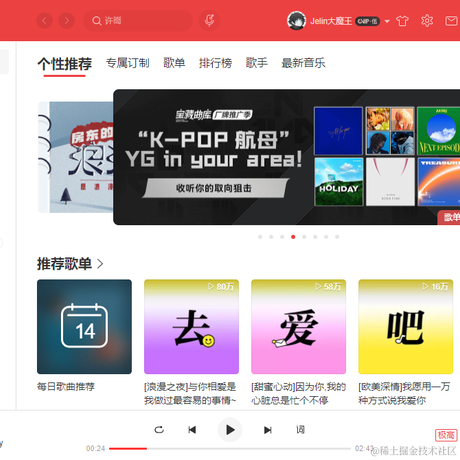The height and width of the screenshot is (460, 460).
Task: Select the last carousel dot
Action: (x=337, y=237)
